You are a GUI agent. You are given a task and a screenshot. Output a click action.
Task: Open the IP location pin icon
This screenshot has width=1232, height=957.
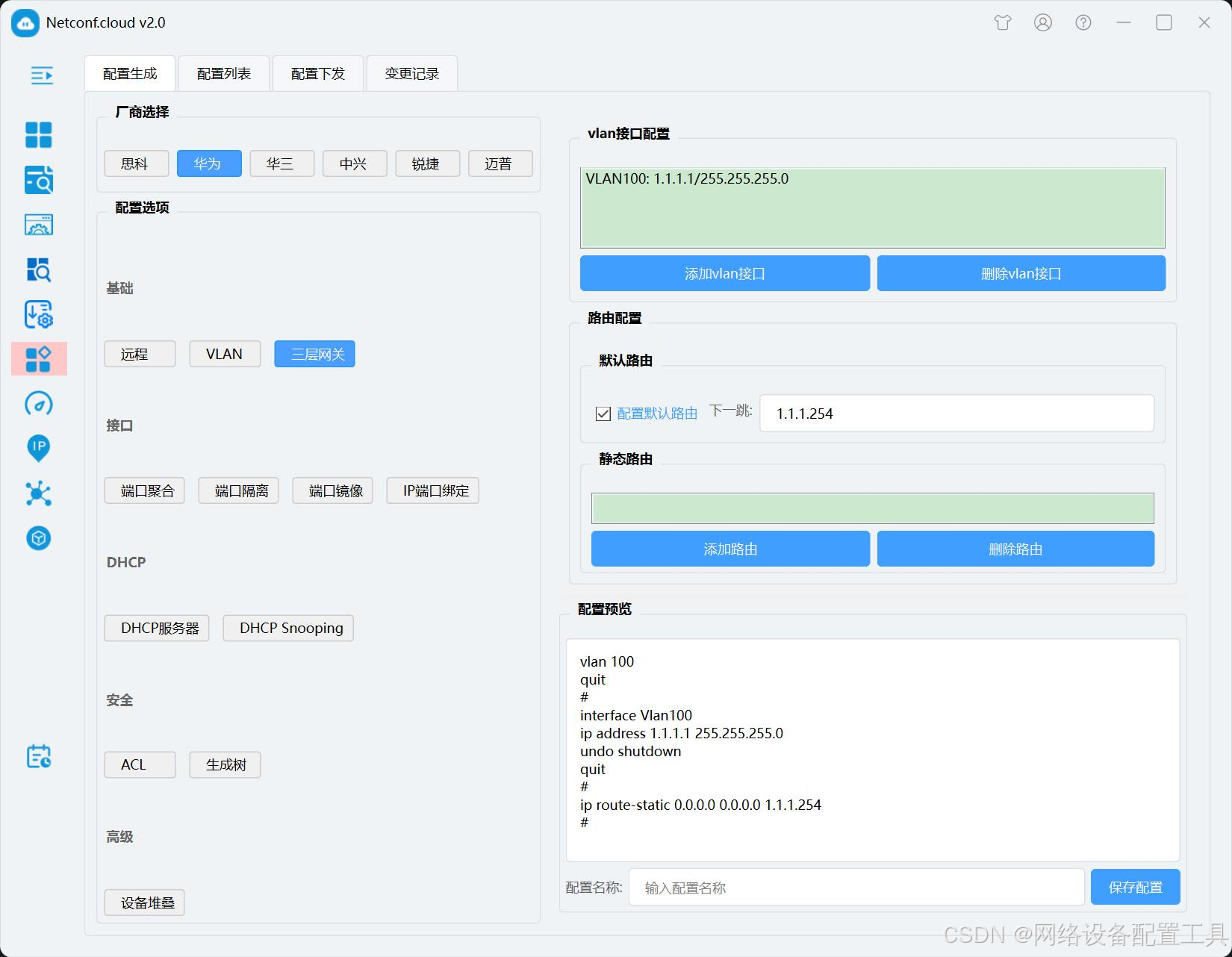click(x=39, y=449)
